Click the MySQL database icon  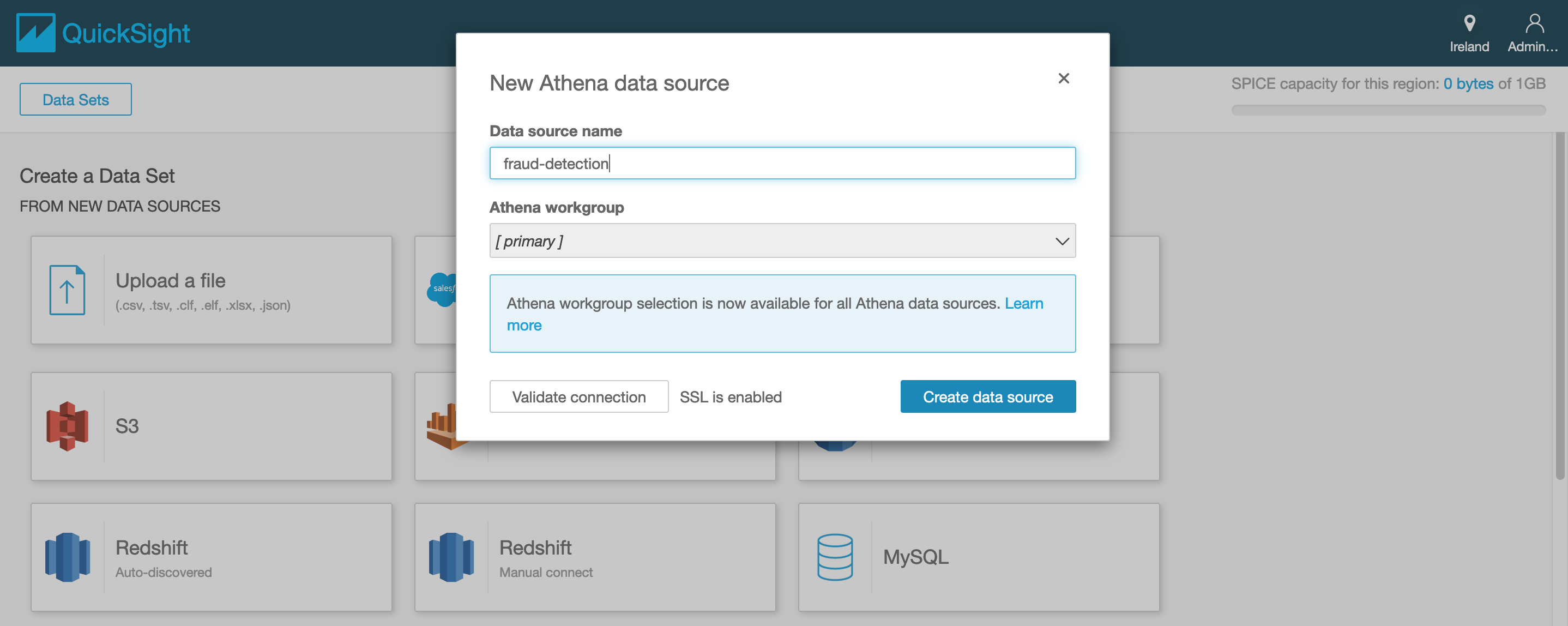(835, 557)
